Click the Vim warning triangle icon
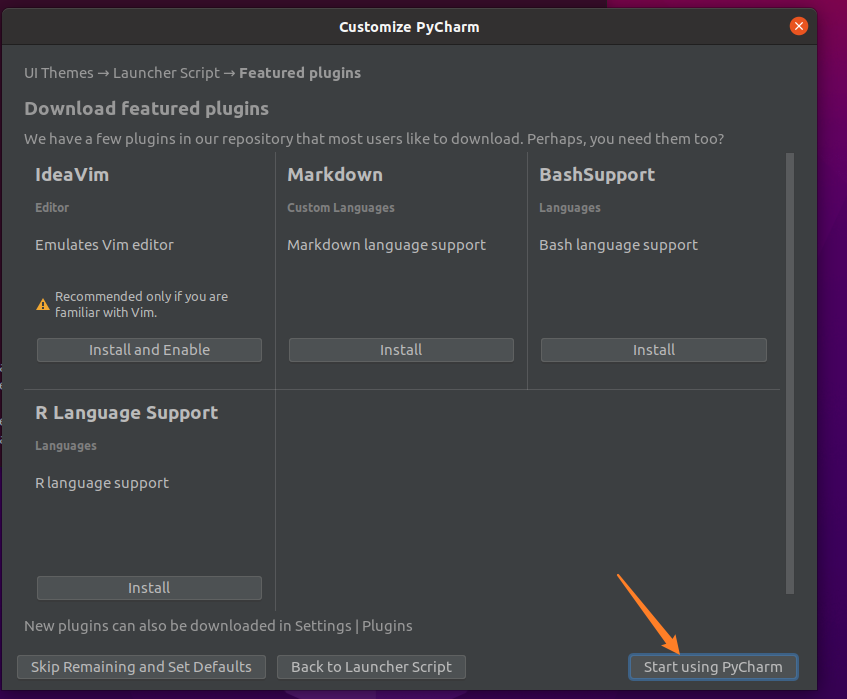Viewport: 847px width, 699px height. click(43, 304)
